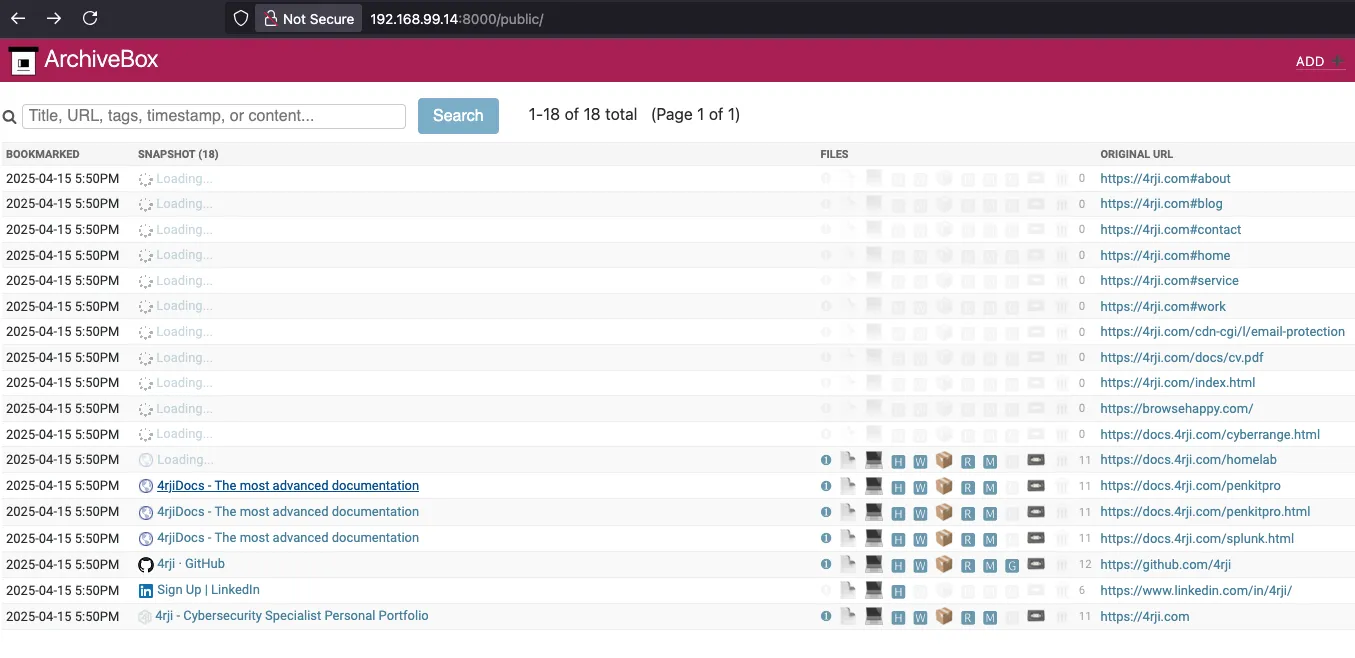Click the media cassette icon for docs.4rji.com/splunk.html
Image resolution: width=1355 pixels, height=658 pixels.
point(1036,538)
